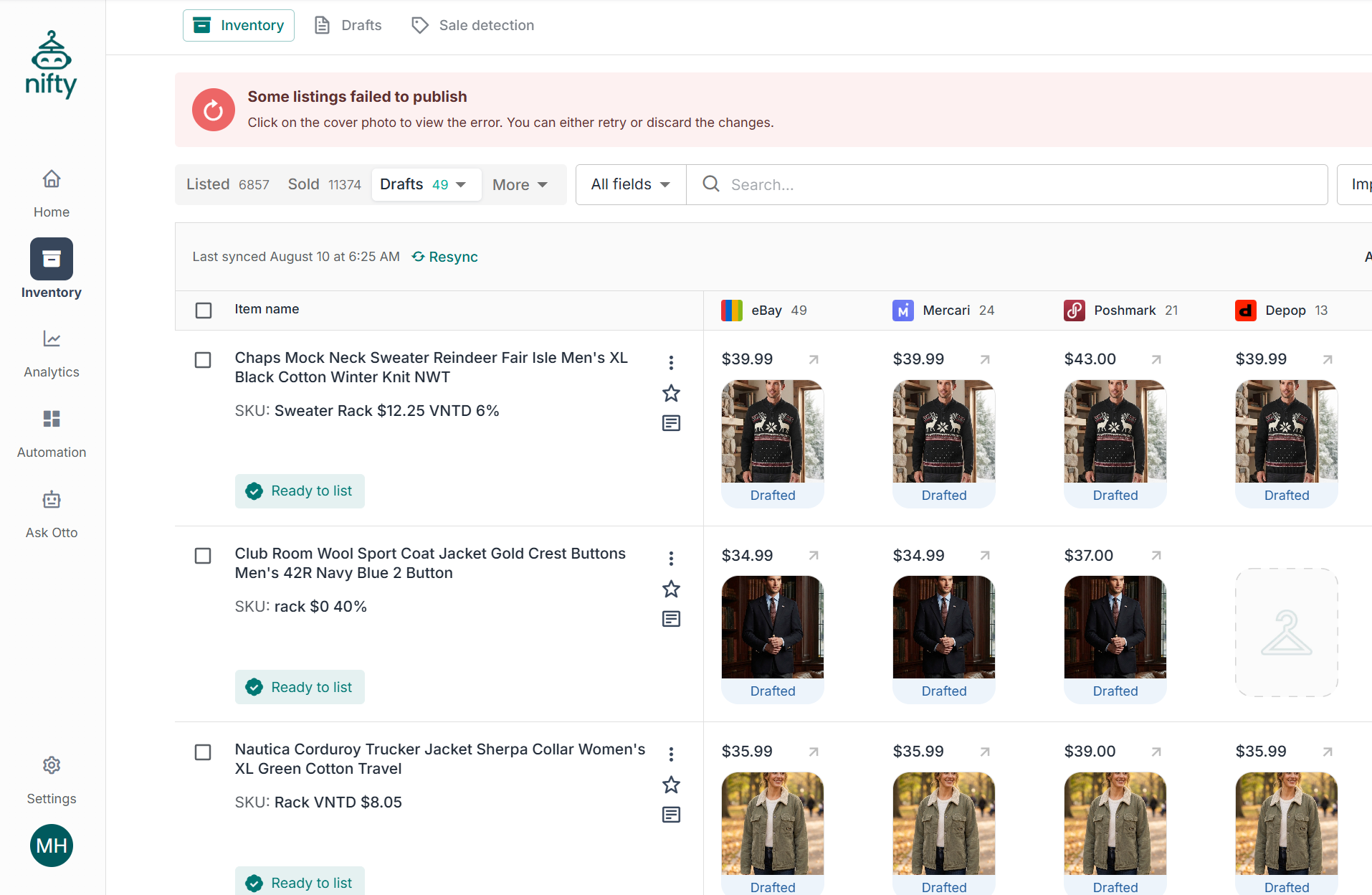Resync the inventory
Screen dimensions: 1372x895
click(x=445, y=257)
